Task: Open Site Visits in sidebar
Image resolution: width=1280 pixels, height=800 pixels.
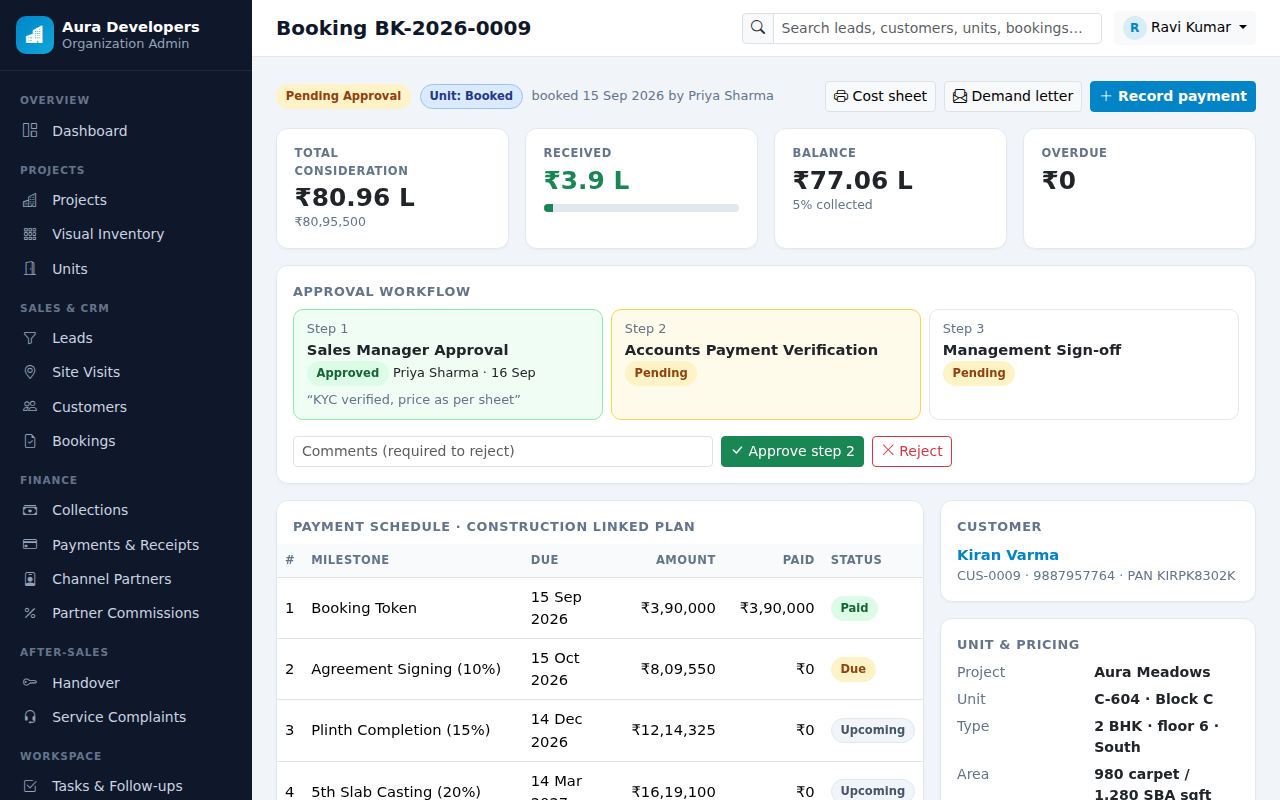Action: pyautogui.click(x=126, y=372)
